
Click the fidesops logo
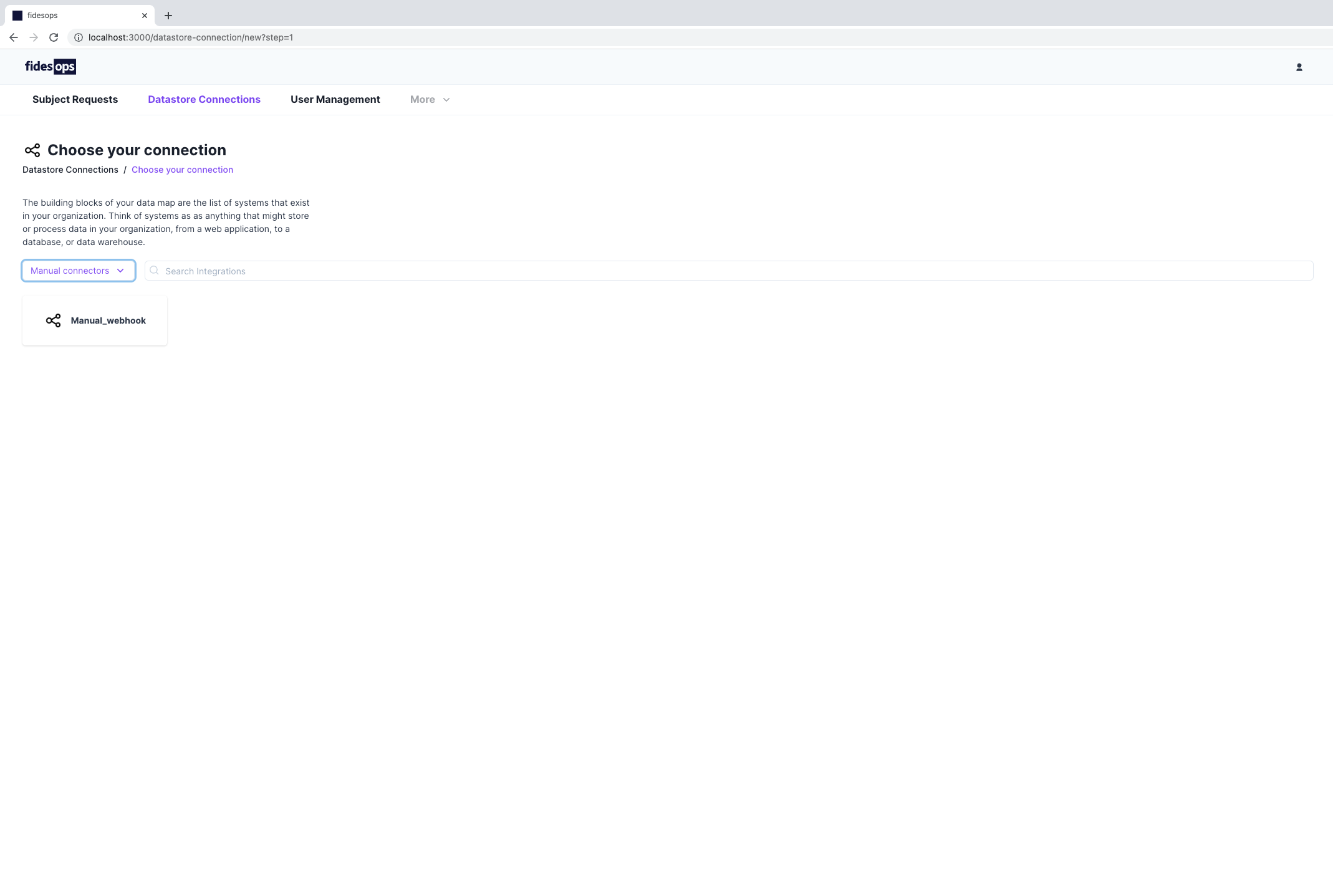pos(51,67)
